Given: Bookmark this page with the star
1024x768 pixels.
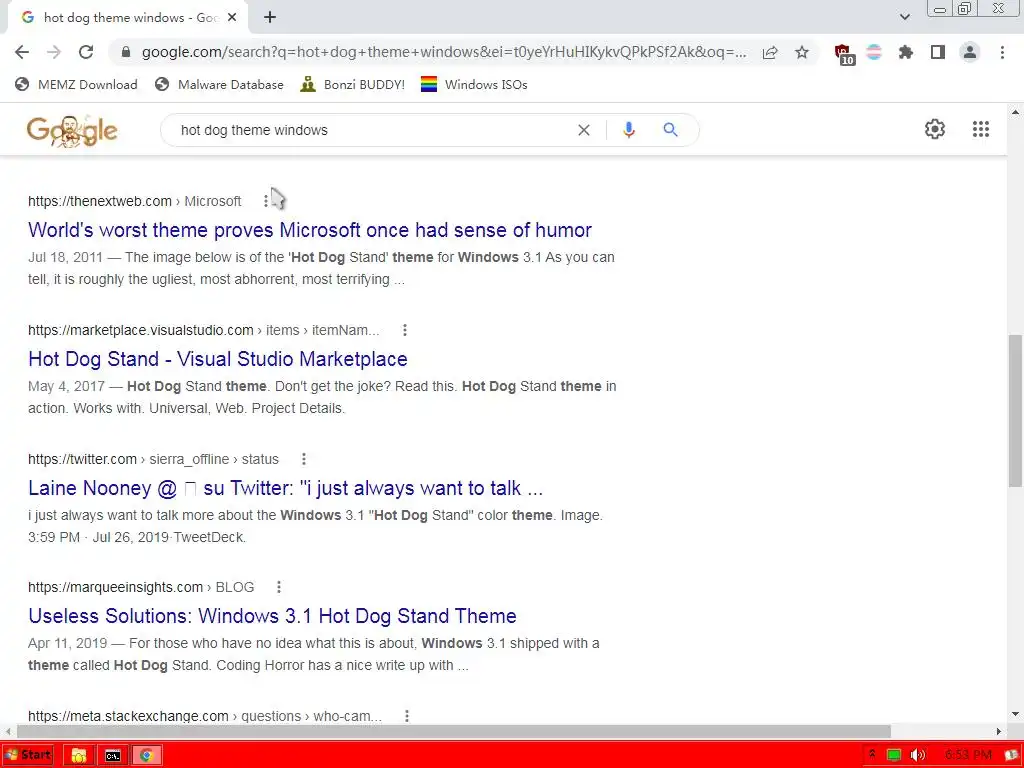Looking at the screenshot, I should click(802, 52).
